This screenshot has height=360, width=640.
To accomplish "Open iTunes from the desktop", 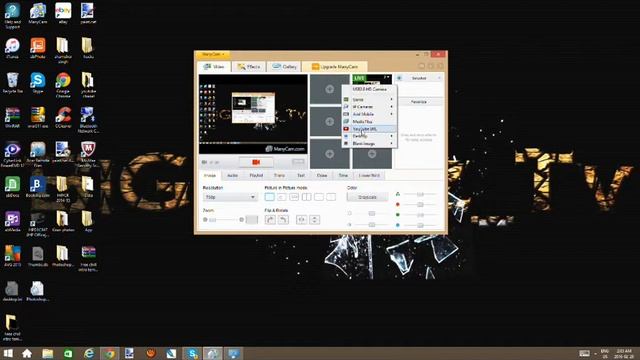I will 12,49.
